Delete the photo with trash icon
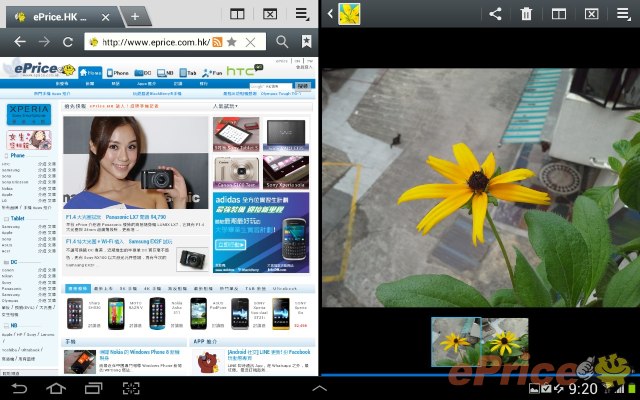 527,14
